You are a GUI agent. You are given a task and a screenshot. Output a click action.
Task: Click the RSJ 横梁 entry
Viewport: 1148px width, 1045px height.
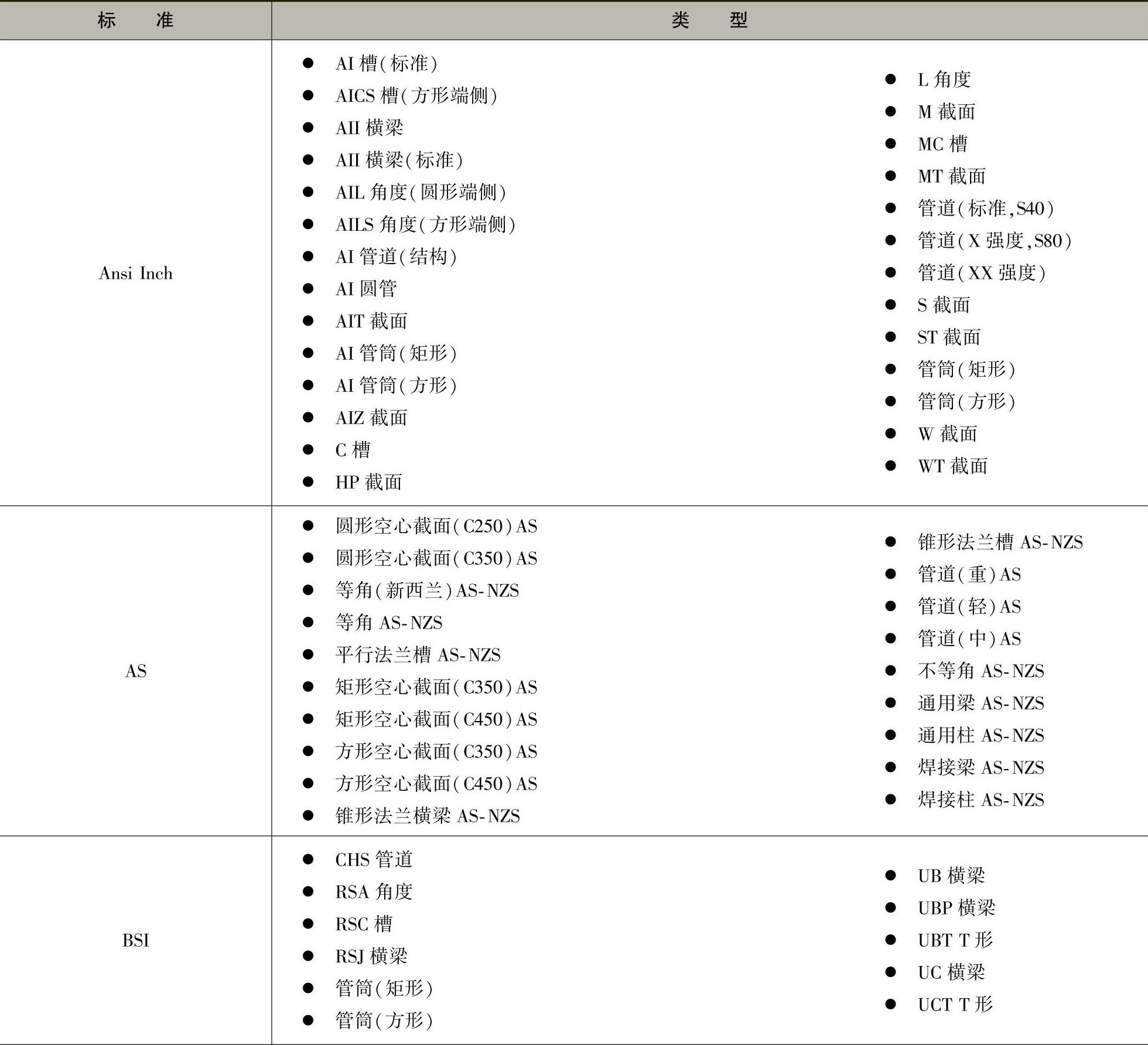tap(371, 956)
